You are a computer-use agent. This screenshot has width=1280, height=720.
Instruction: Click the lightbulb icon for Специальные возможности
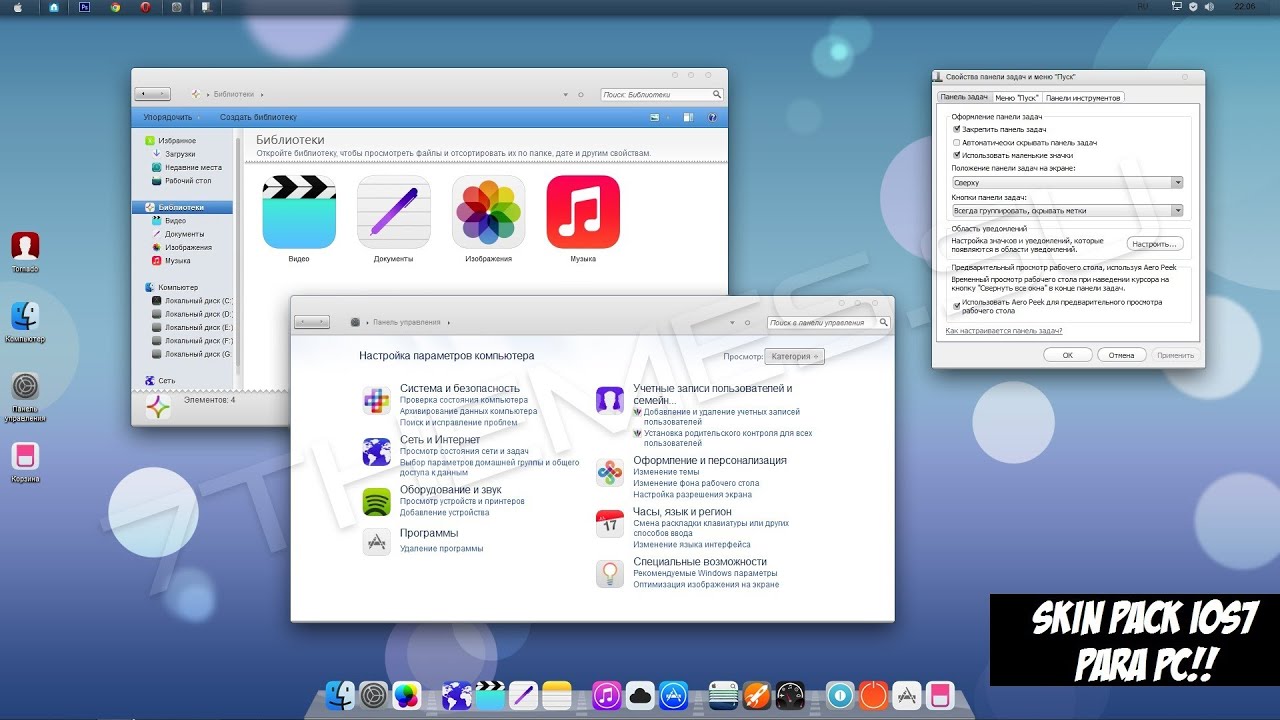click(x=610, y=574)
